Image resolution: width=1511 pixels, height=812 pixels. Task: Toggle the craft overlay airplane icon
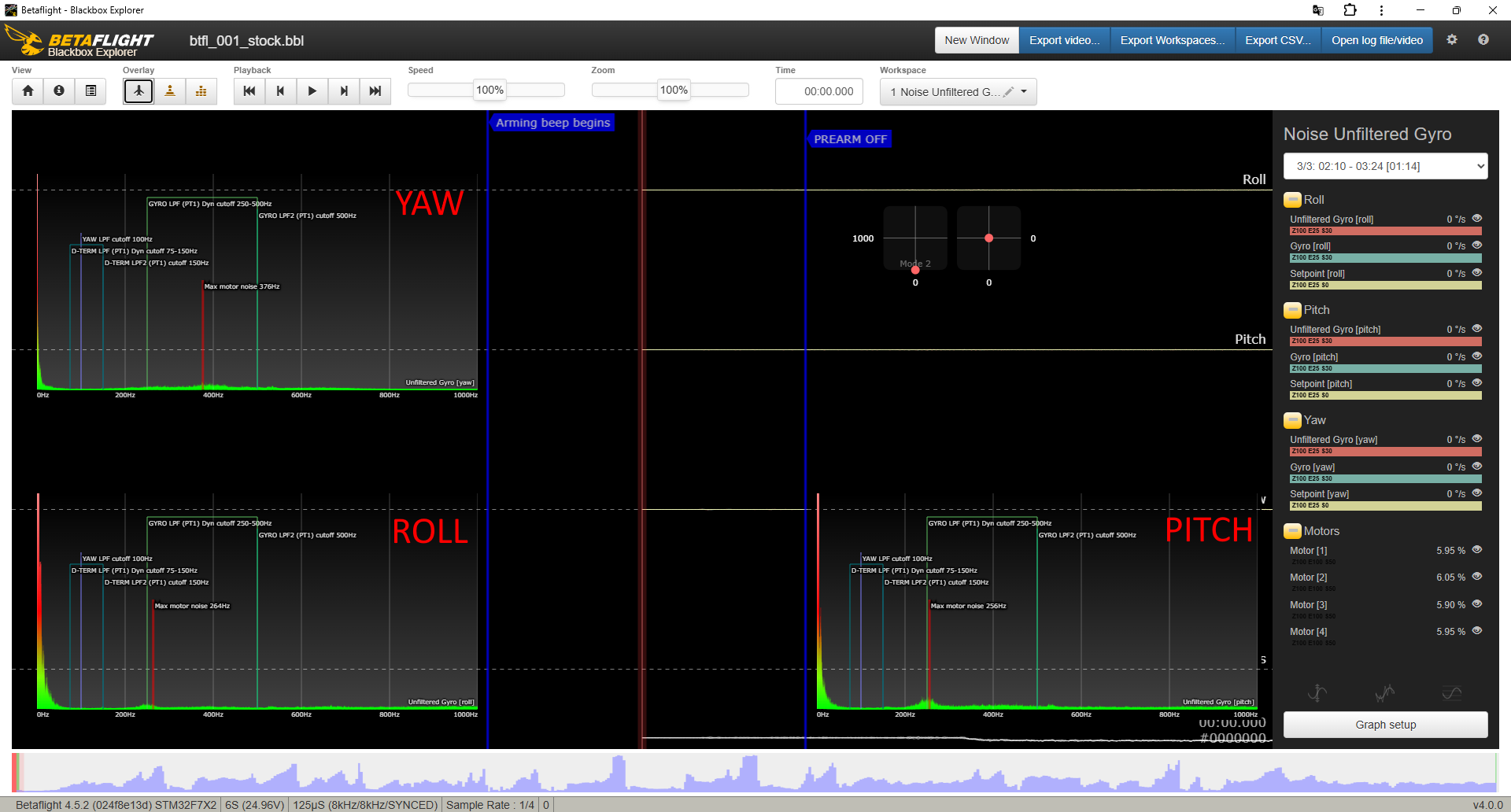click(x=139, y=91)
